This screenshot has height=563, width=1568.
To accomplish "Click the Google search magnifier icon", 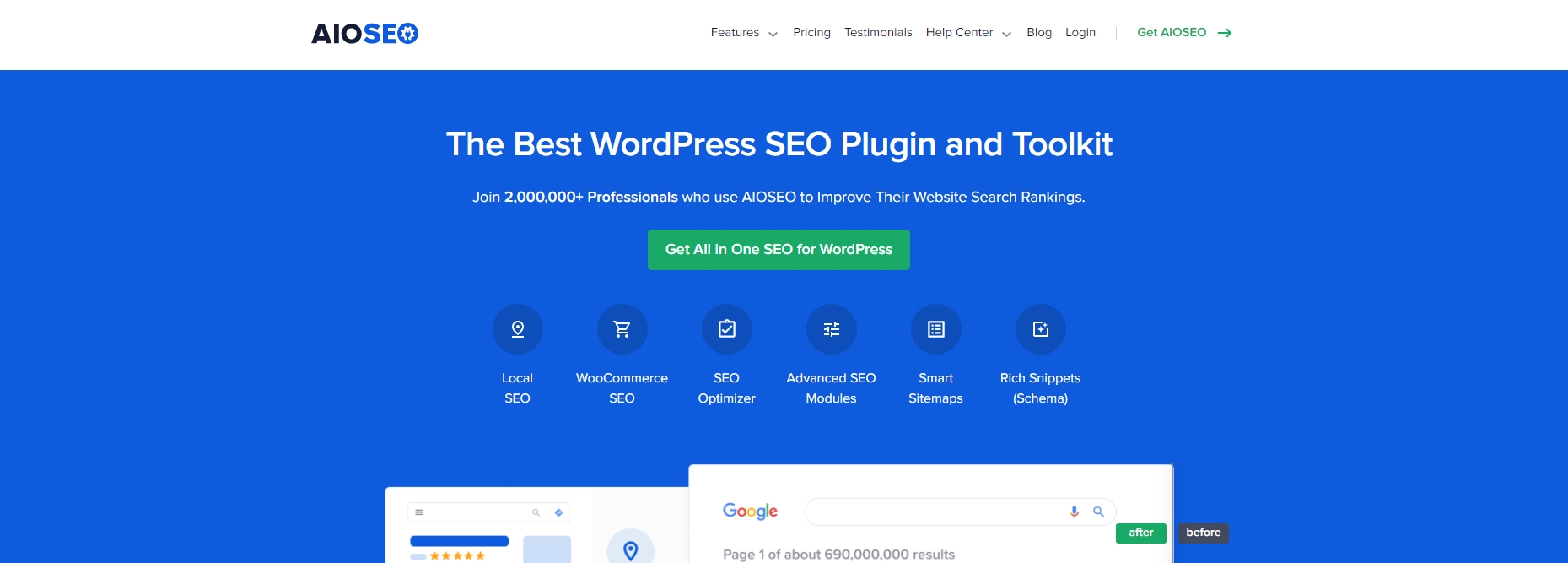I will click(1098, 512).
